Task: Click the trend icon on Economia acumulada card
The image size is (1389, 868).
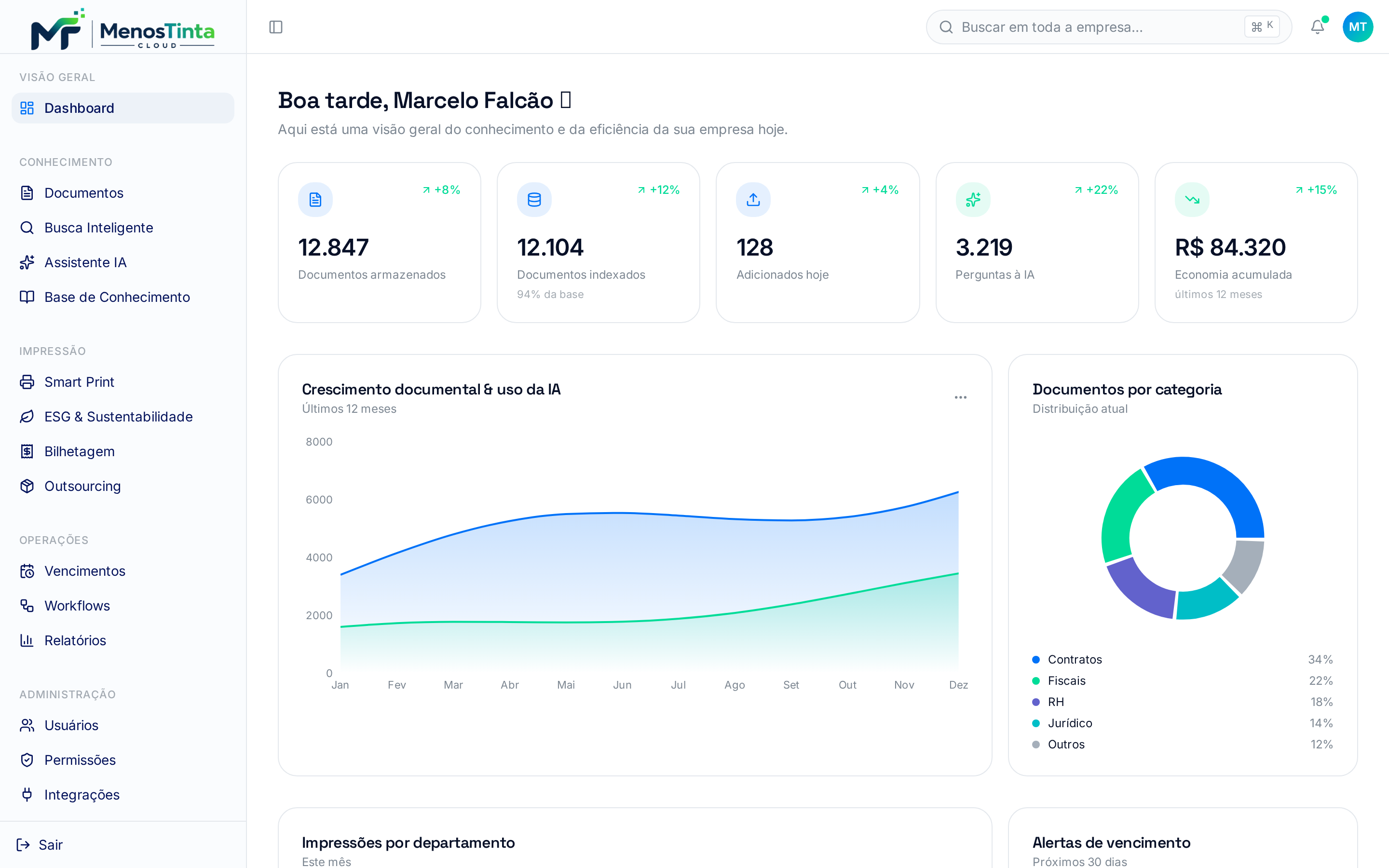Action: coord(1192,199)
